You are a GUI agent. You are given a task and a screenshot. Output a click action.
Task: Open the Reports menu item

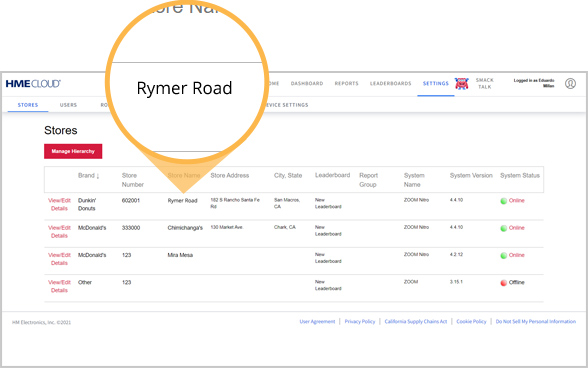point(346,83)
